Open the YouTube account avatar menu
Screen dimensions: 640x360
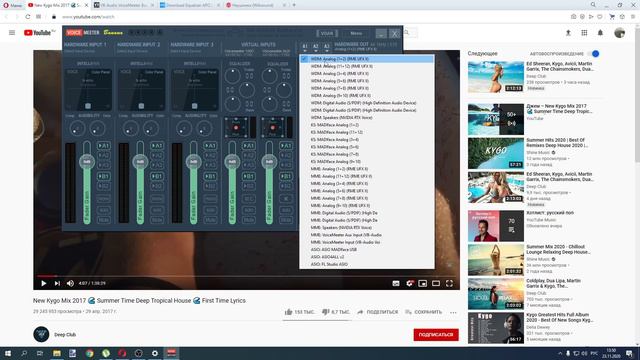coord(620,33)
